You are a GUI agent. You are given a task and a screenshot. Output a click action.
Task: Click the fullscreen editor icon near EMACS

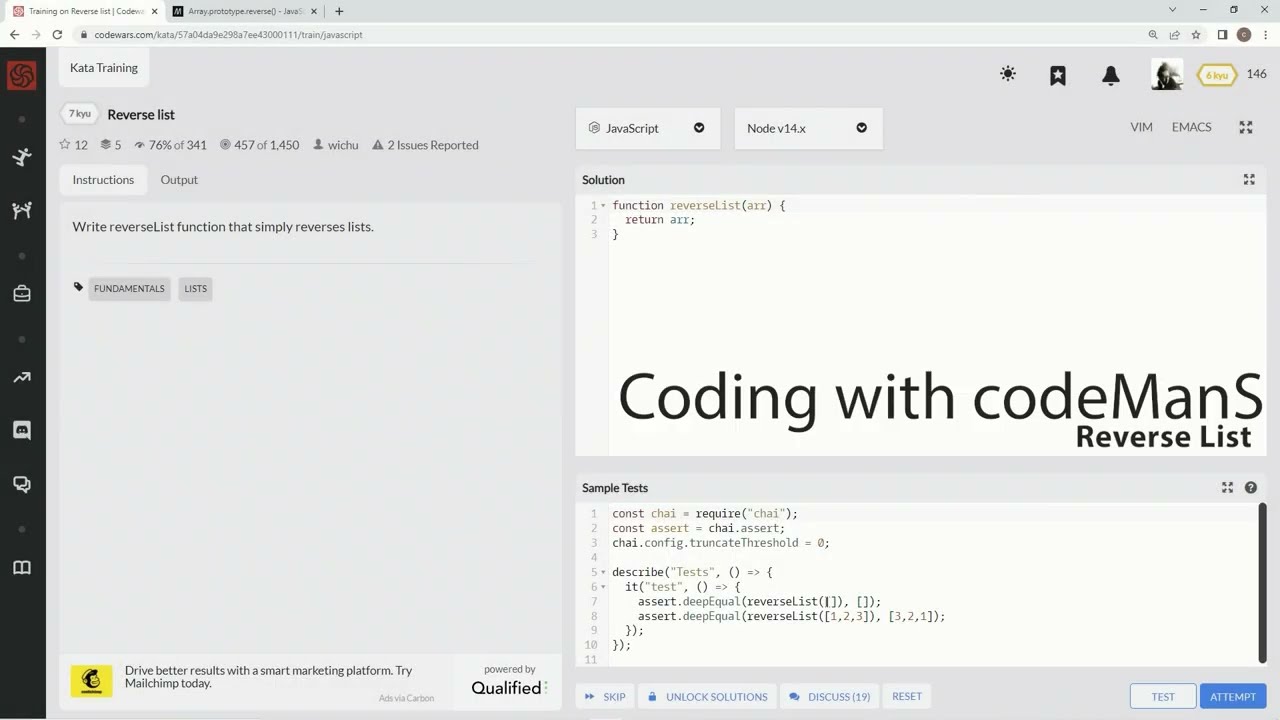click(x=1246, y=127)
